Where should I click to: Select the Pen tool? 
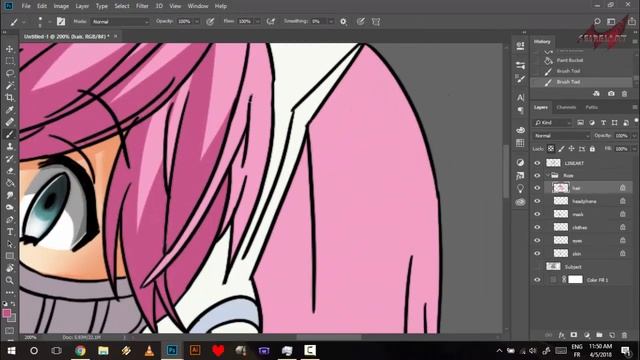click(10, 220)
